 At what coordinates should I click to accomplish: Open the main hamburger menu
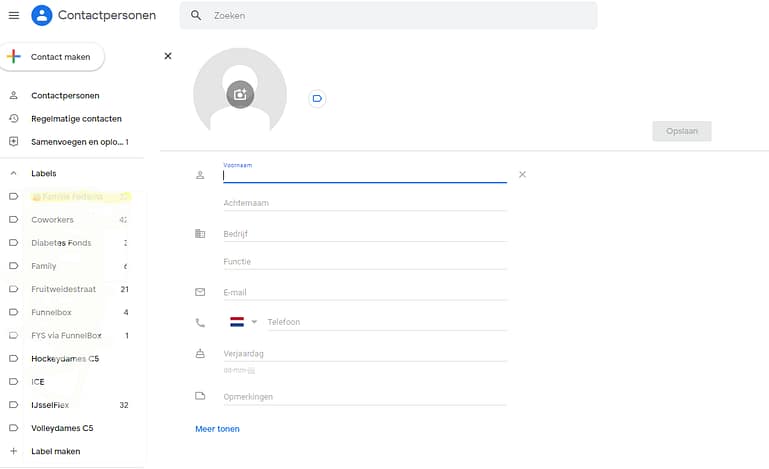(14, 15)
